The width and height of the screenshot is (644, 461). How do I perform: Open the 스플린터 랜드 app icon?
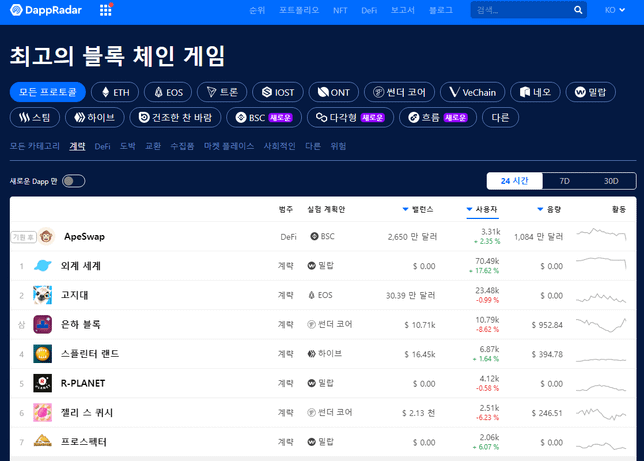[42, 354]
